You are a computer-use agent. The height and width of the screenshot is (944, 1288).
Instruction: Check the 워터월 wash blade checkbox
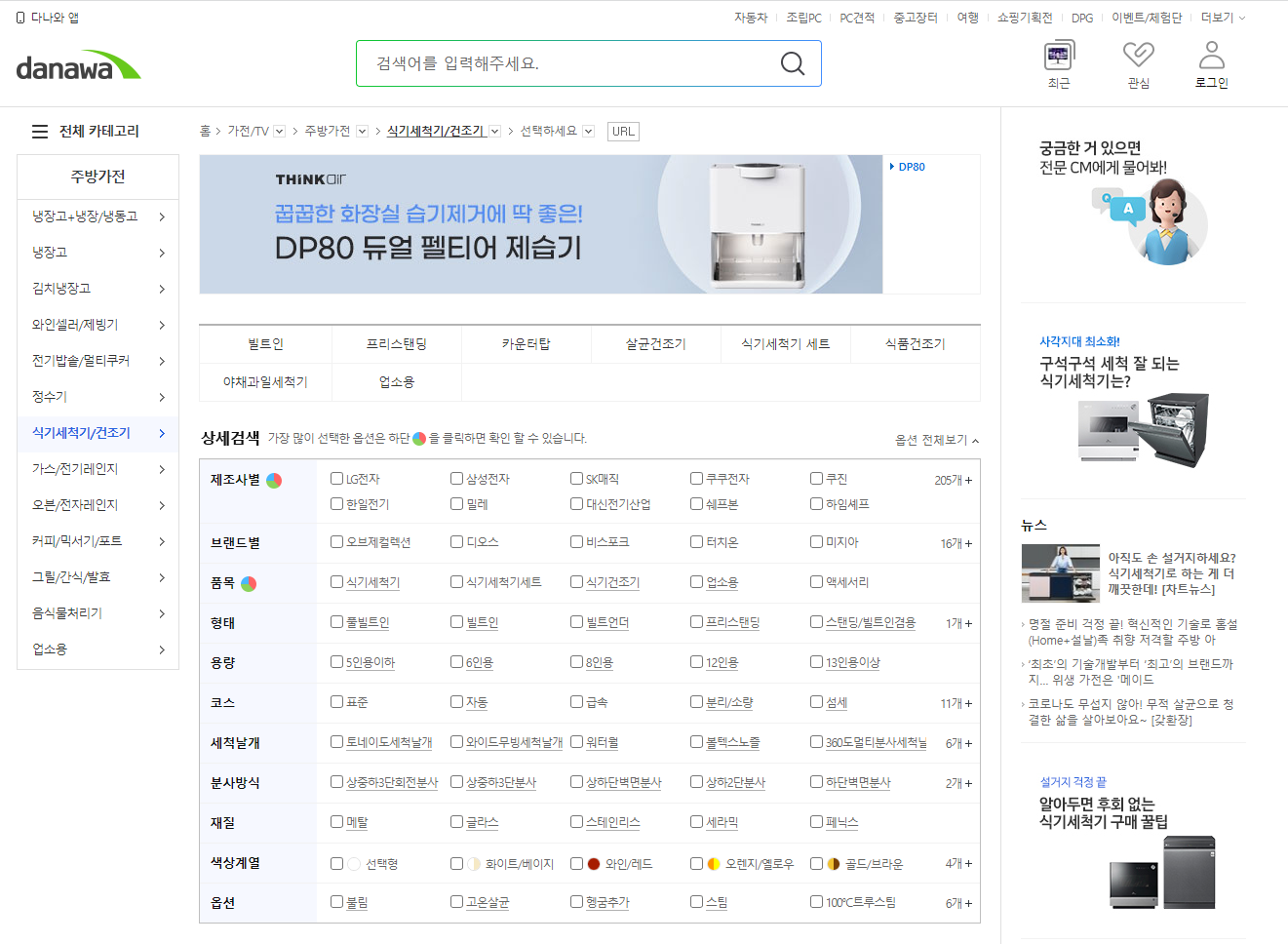click(x=576, y=742)
